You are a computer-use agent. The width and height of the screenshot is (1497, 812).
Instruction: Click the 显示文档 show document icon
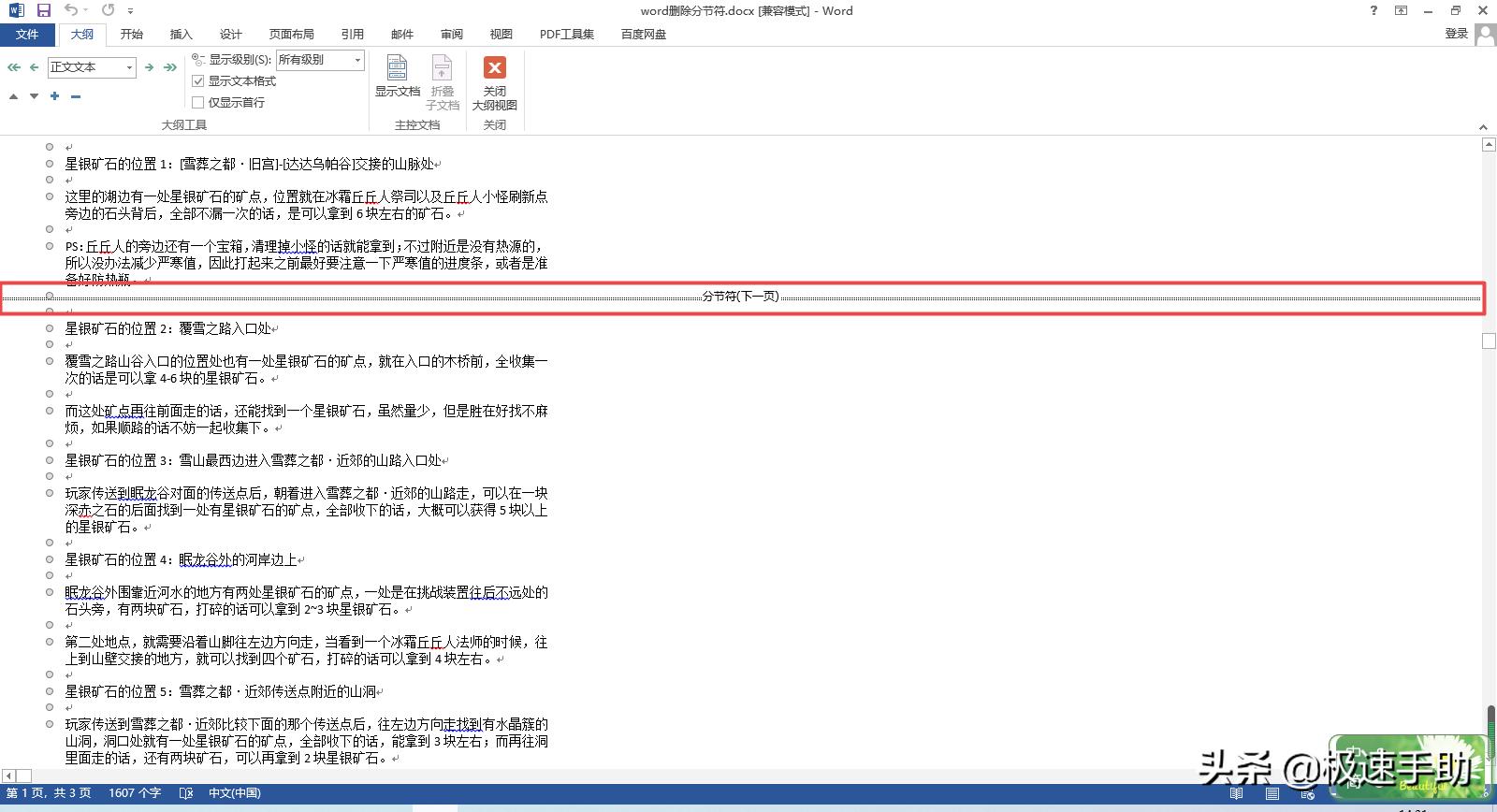[398, 76]
